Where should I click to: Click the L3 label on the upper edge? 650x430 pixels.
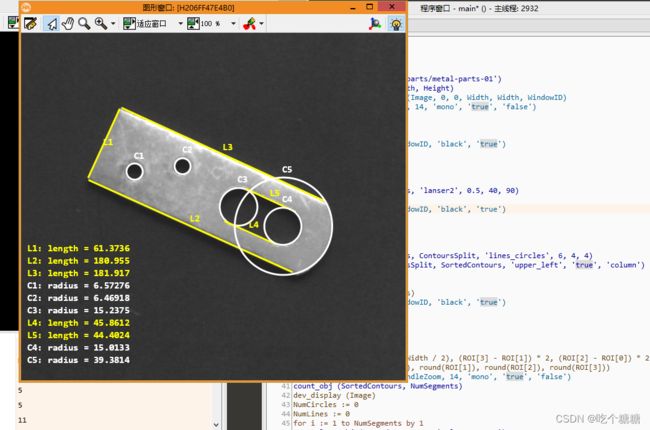[x=228, y=147]
